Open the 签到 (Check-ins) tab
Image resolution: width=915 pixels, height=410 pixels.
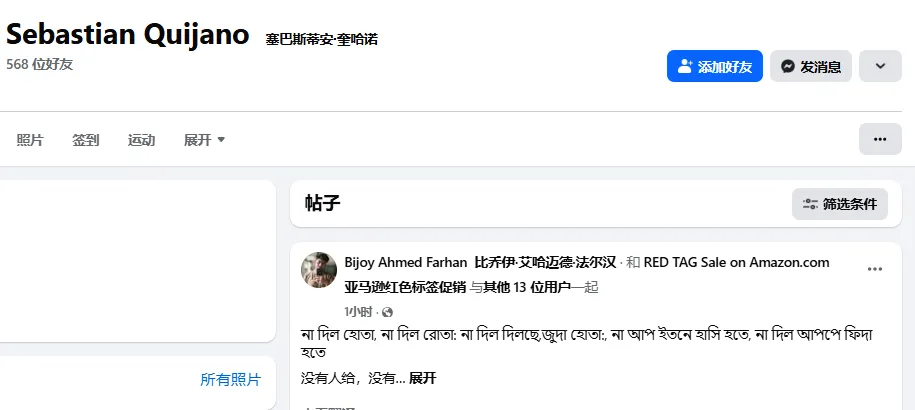(x=86, y=140)
